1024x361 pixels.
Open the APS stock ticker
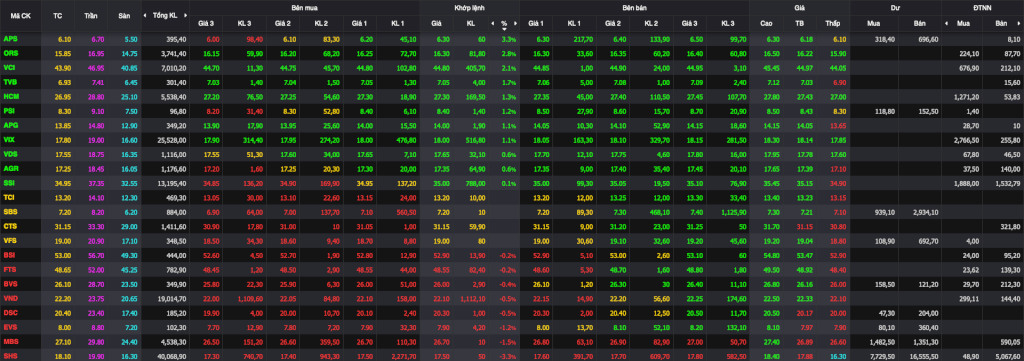(10, 39)
